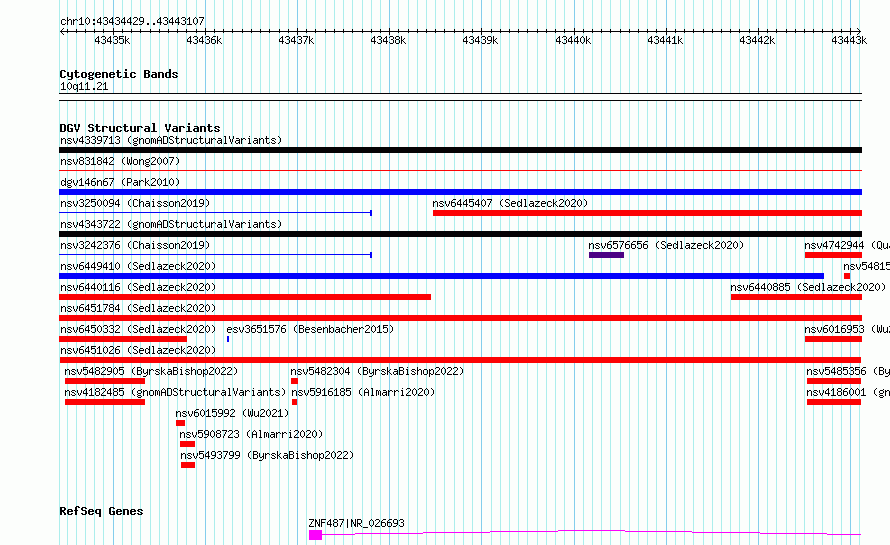Click the nsv6015992 (Wu2021) red marker
890x545 pixels.
point(180,423)
